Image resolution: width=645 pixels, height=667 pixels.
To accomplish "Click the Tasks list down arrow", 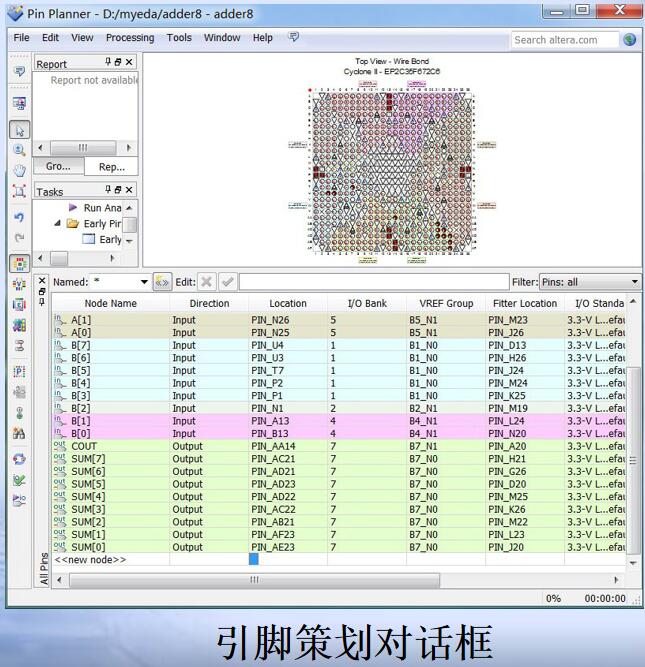I will [129, 241].
